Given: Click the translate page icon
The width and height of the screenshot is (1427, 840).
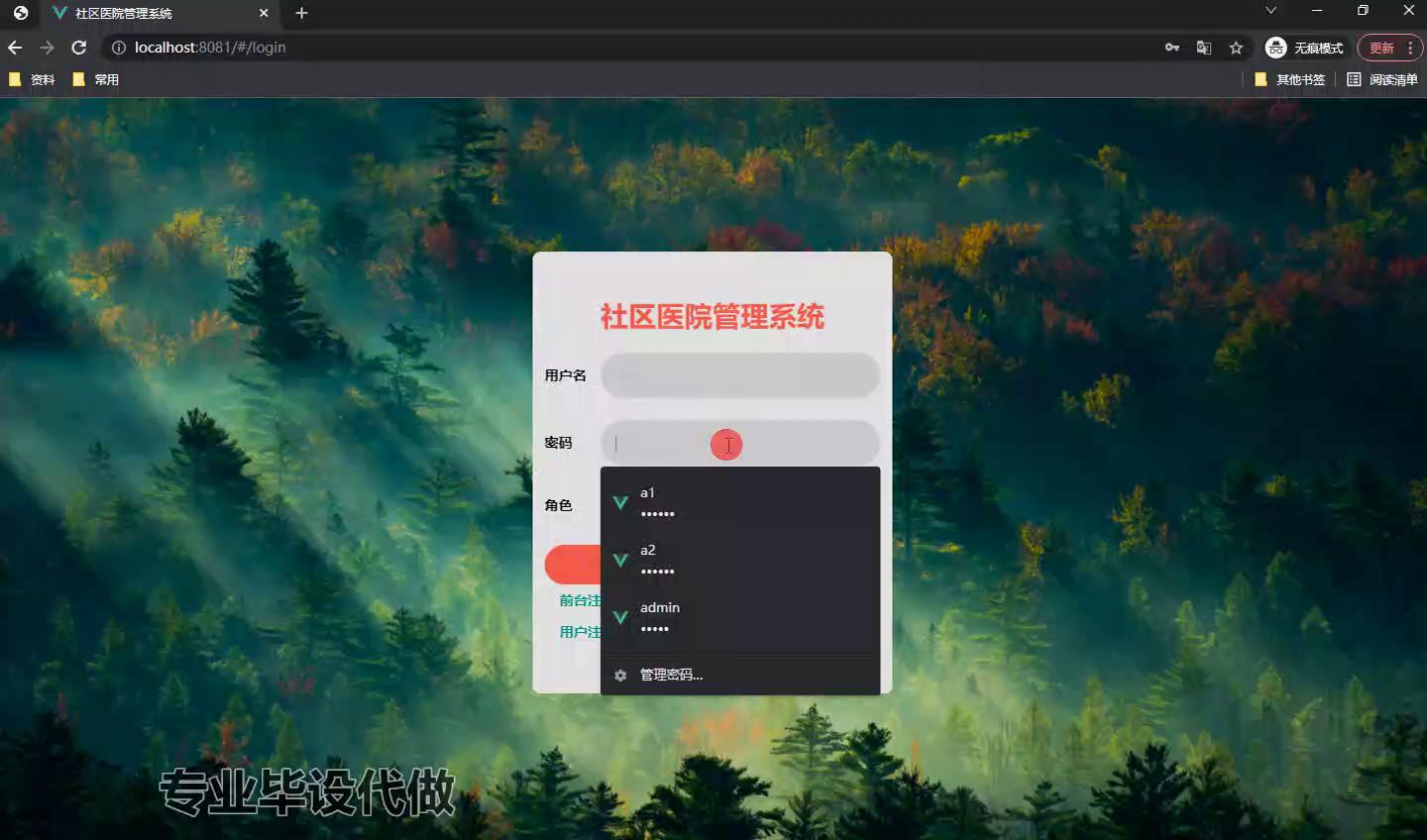Looking at the screenshot, I should click(1204, 48).
